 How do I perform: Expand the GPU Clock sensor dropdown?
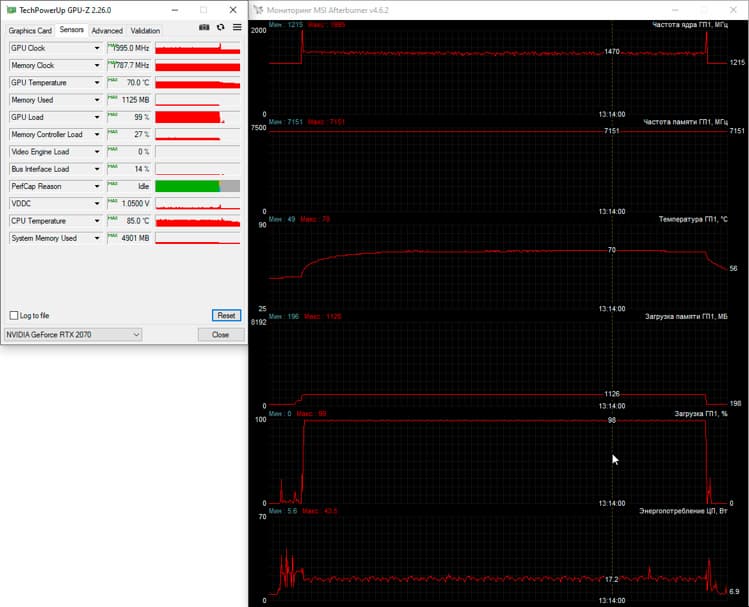pyautogui.click(x=97, y=48)
